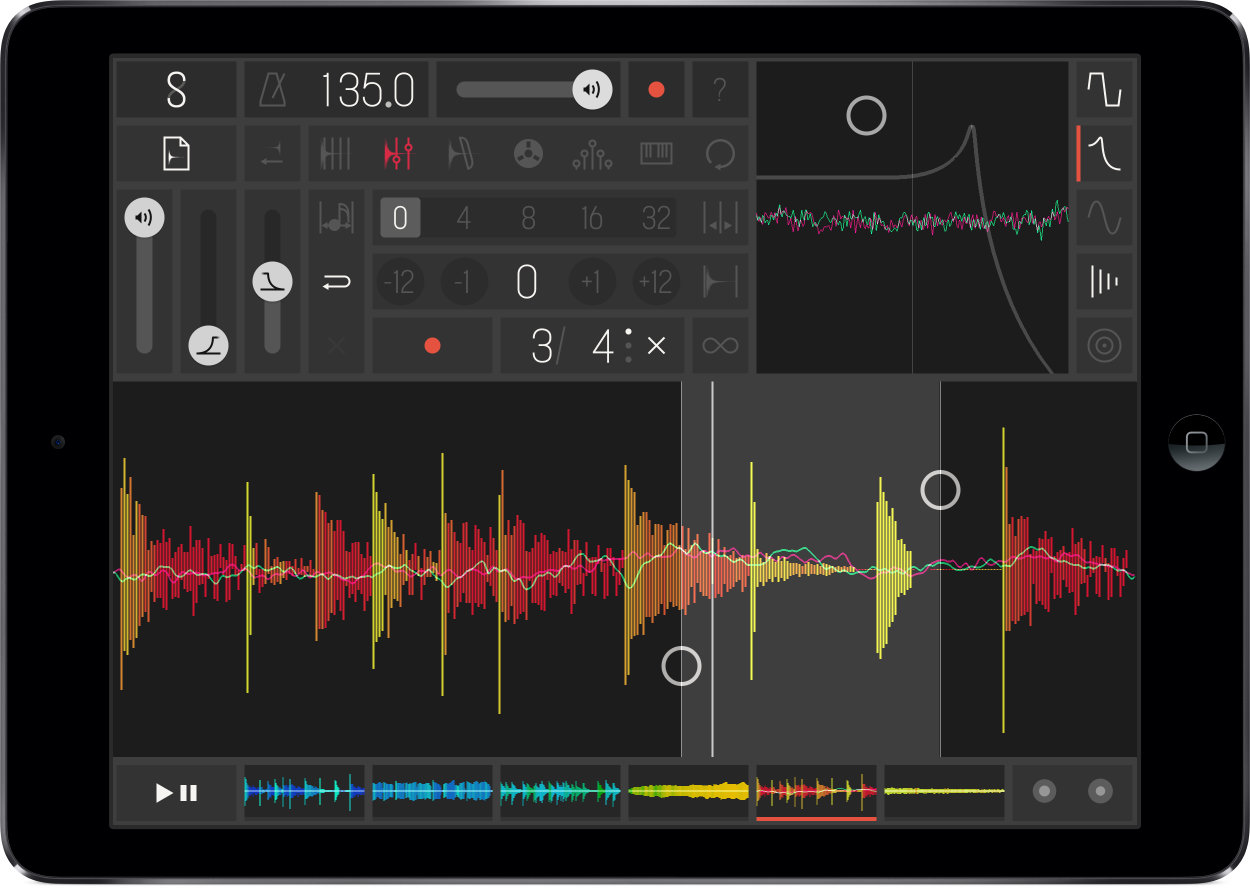Open the sample file browser icon

(x=176, y=154)
